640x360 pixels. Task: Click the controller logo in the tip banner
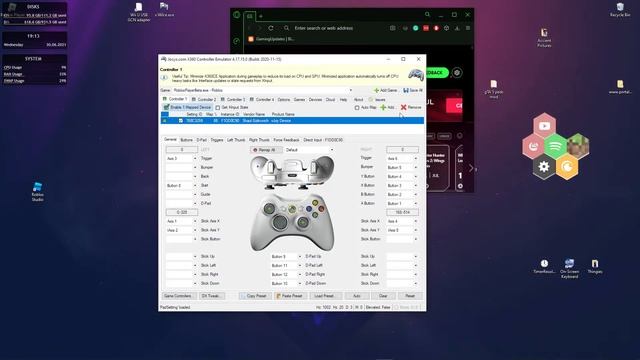point(416,75)
